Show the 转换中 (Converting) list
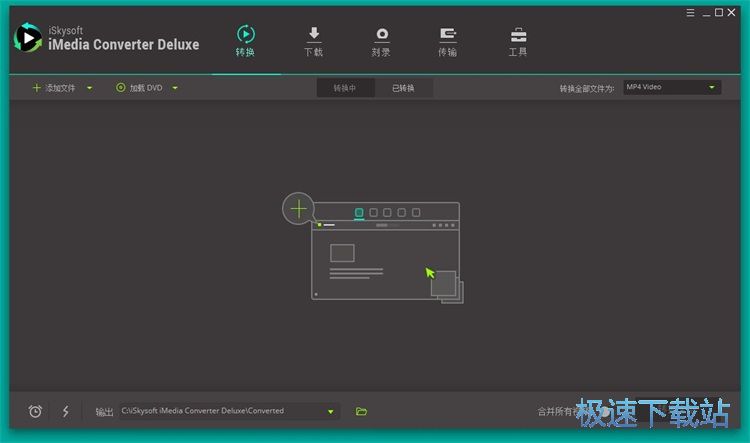Image resolution: width=750 pixels, height=443 pixels. click(x=345, y=89)
